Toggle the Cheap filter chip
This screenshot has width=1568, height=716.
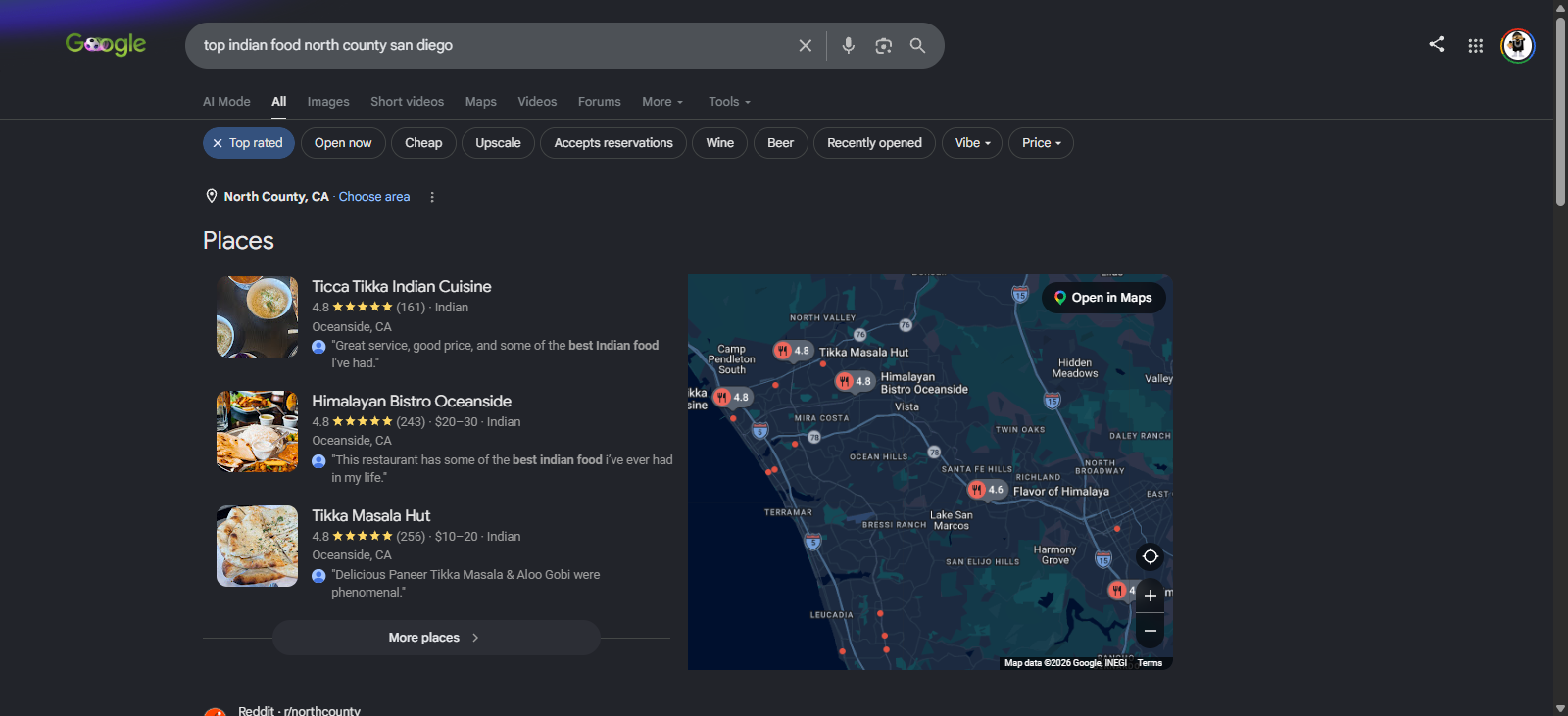pos(423,143)
